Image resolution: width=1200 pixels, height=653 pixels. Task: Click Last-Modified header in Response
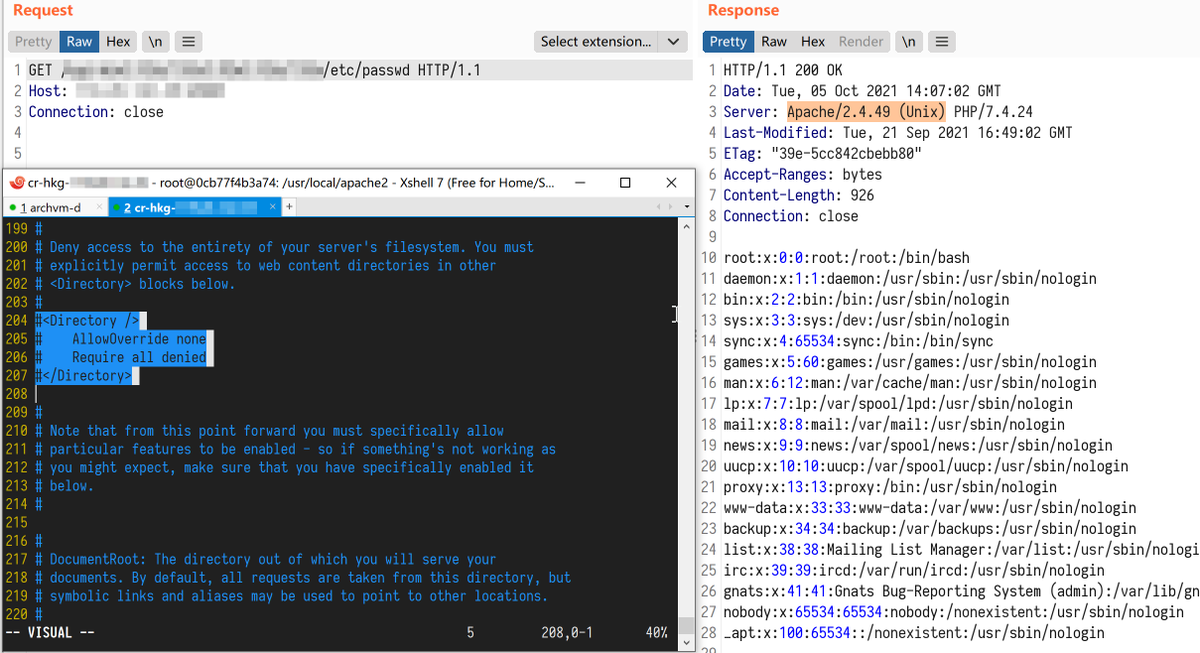point(897,133)
